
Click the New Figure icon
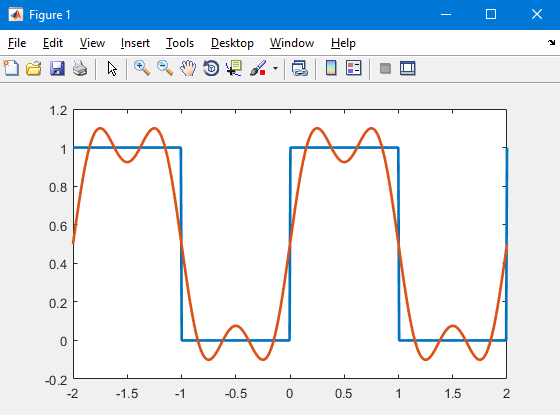pyautogui.click(x=11, y=68)
